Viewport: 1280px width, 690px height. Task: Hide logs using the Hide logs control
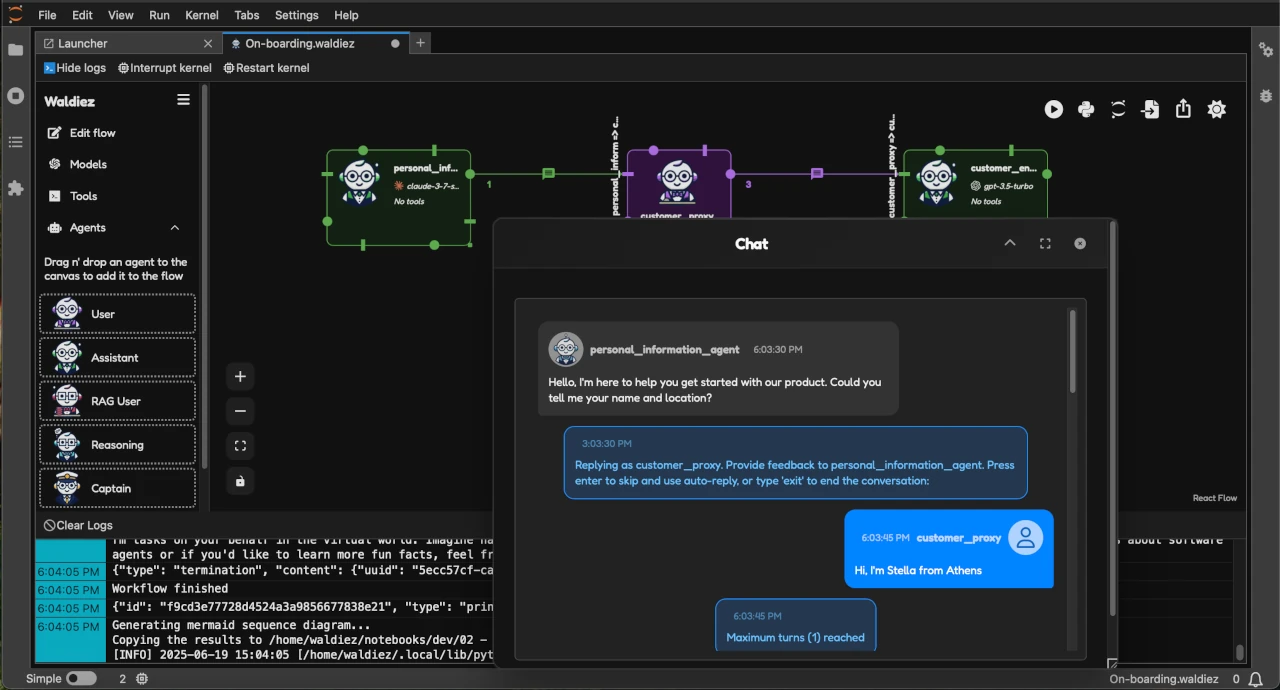(74, 67)
